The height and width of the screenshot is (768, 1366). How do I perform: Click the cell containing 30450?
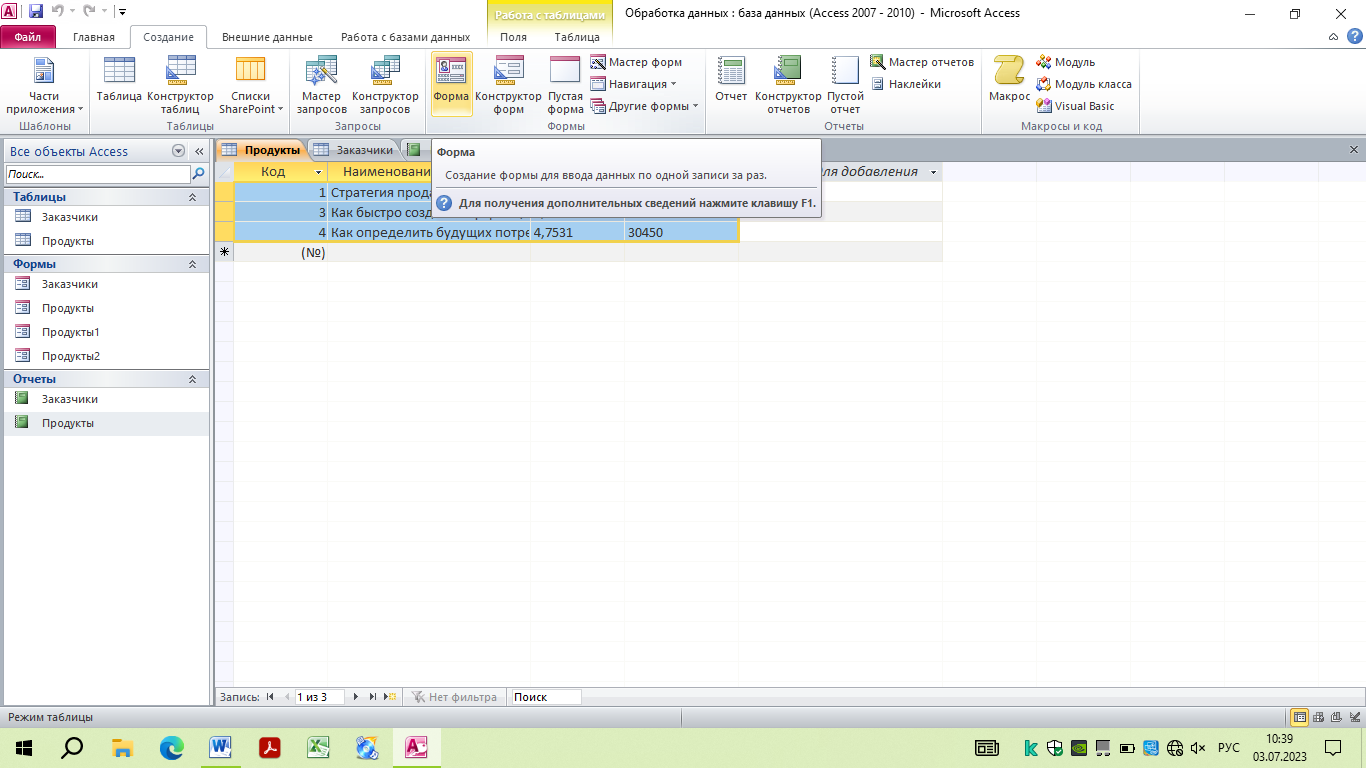[682, 232]
